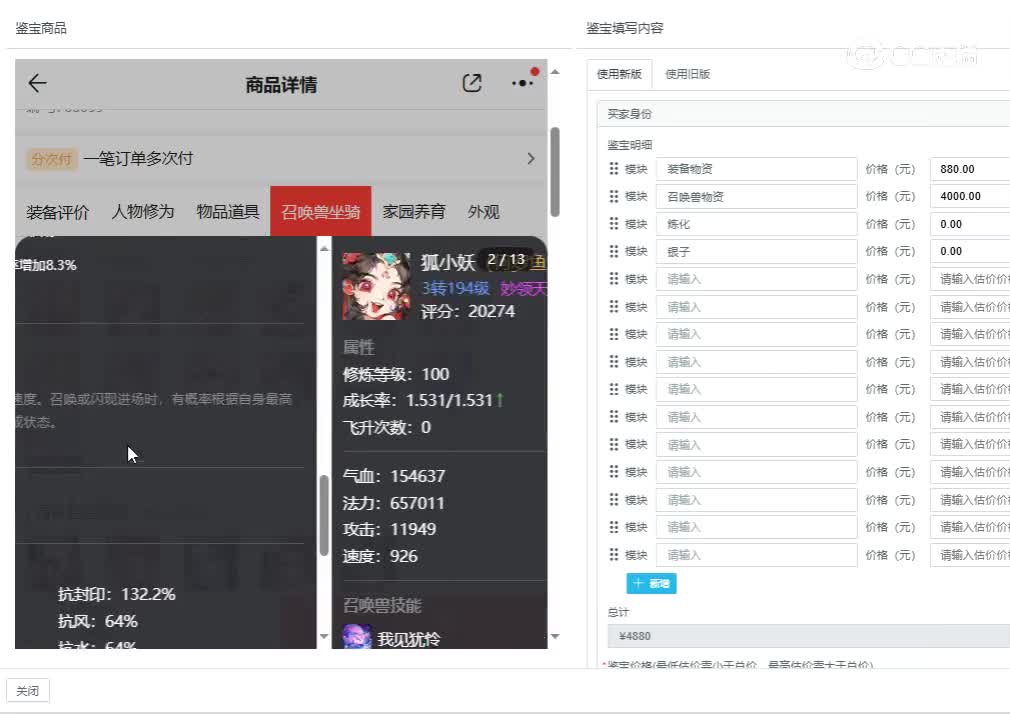The image size is (1010, 714).
Task: Click the 2 / 13 page indicator
Action: tap(506, 260)
